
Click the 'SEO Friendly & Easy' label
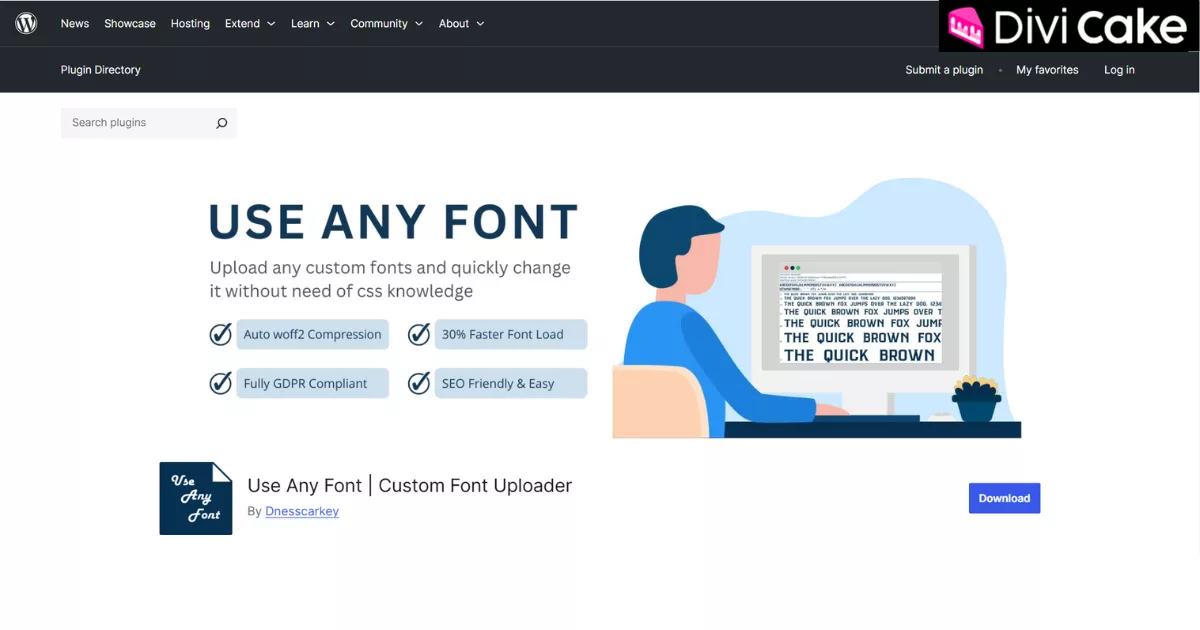pos(511,383)
